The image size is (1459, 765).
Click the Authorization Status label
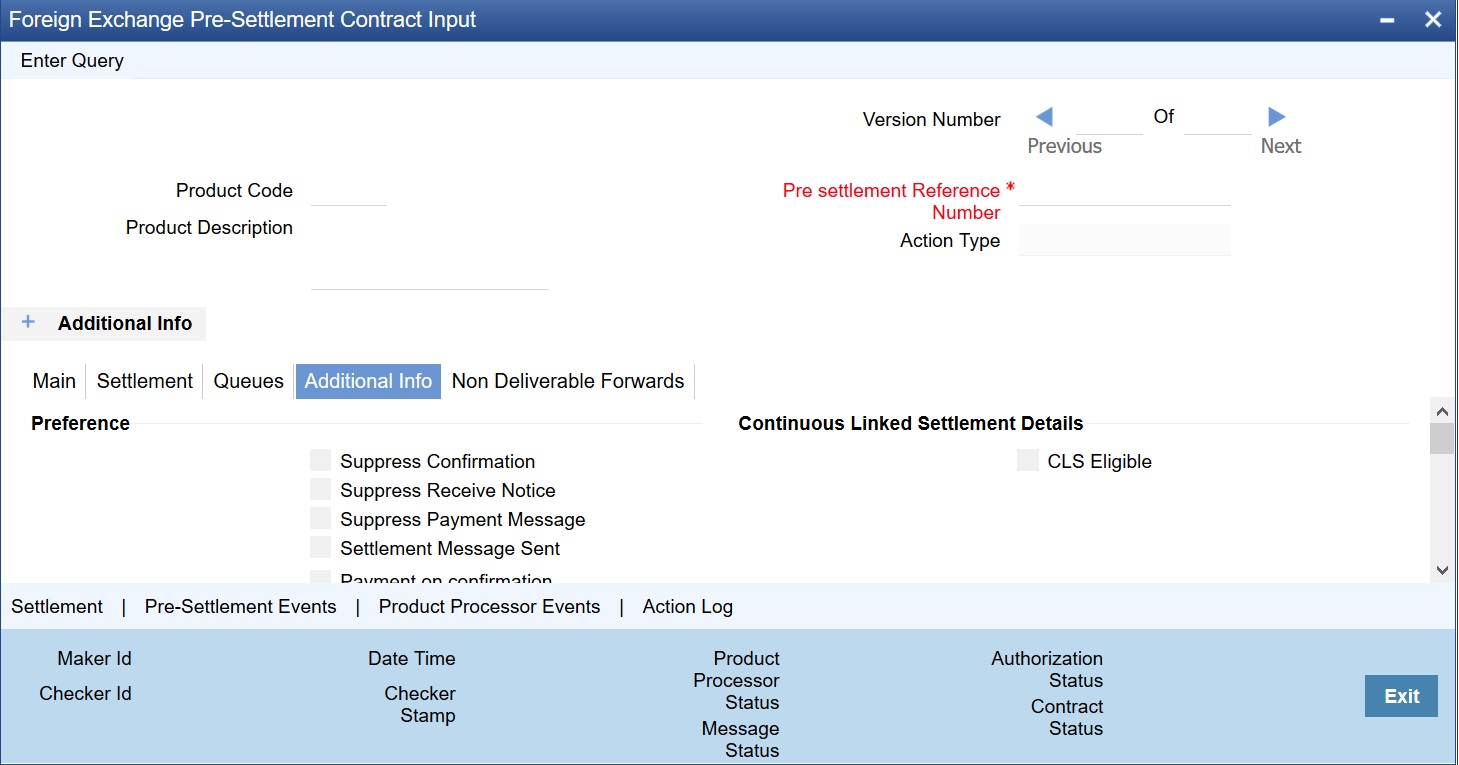pos(1047,669)
